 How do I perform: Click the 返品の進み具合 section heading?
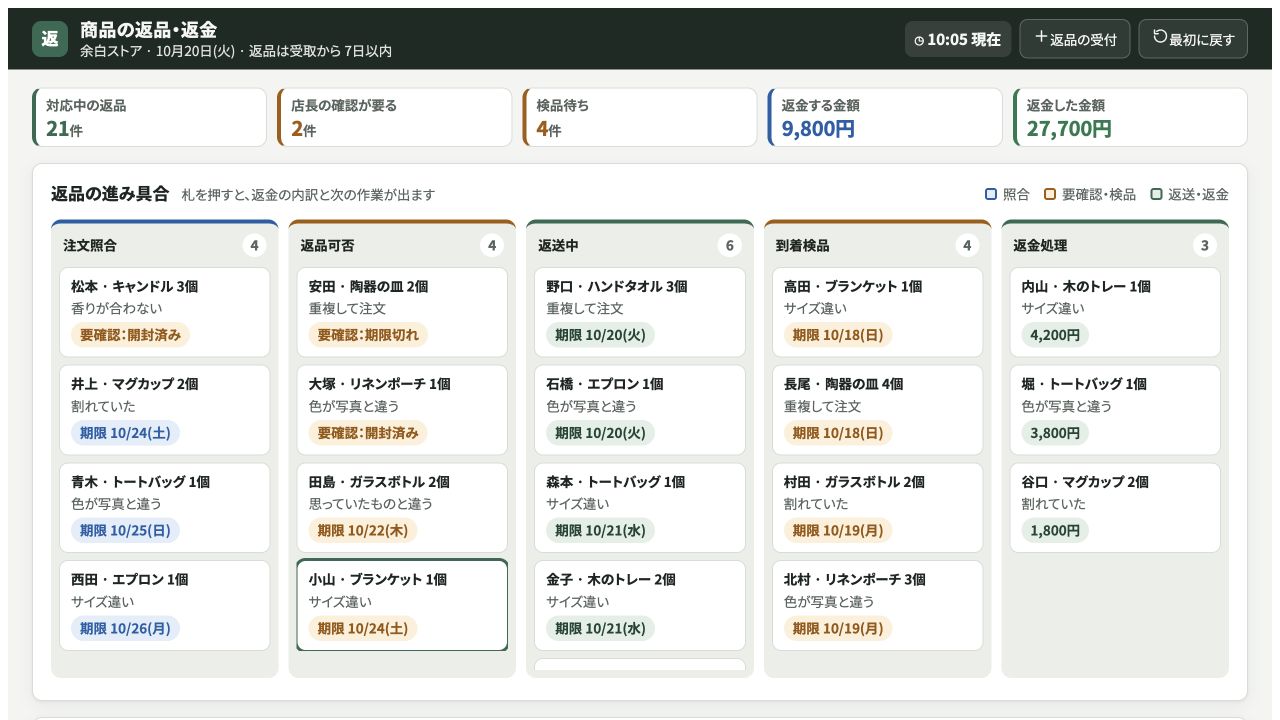pos(110,193)
